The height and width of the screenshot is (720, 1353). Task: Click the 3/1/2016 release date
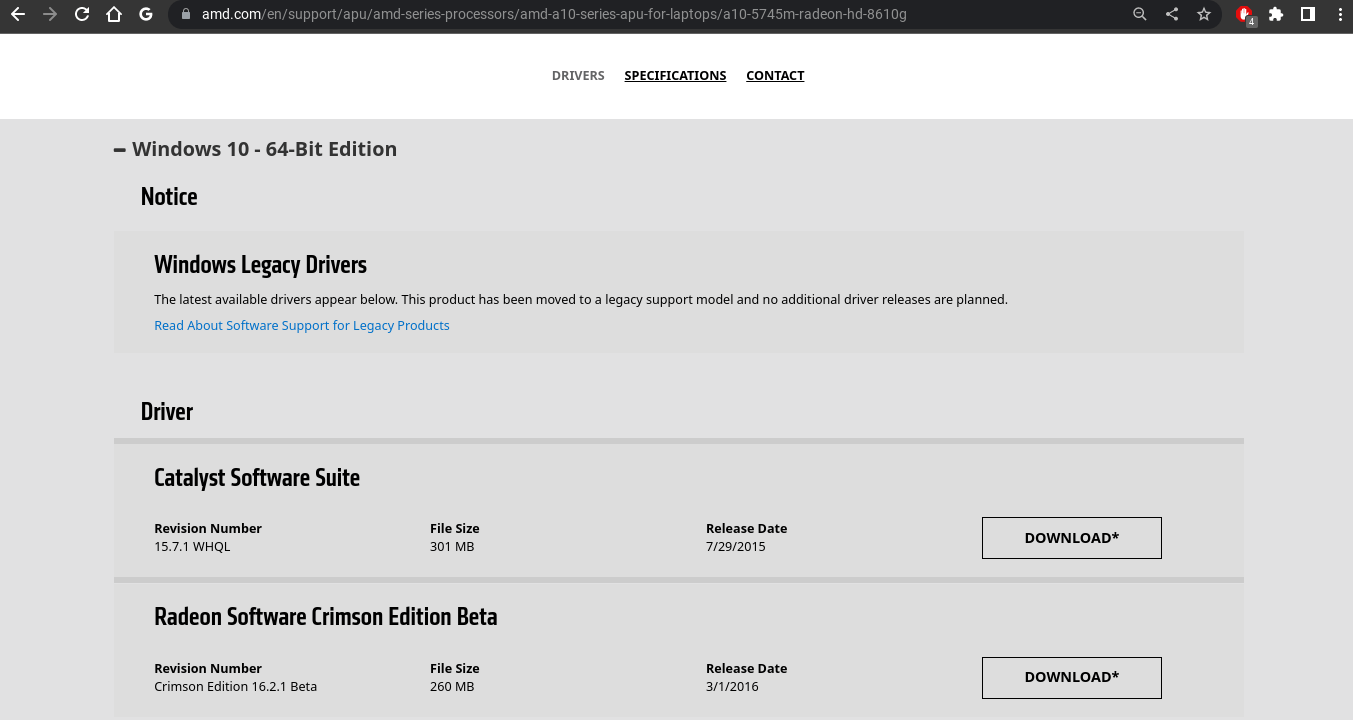[732, 687]
